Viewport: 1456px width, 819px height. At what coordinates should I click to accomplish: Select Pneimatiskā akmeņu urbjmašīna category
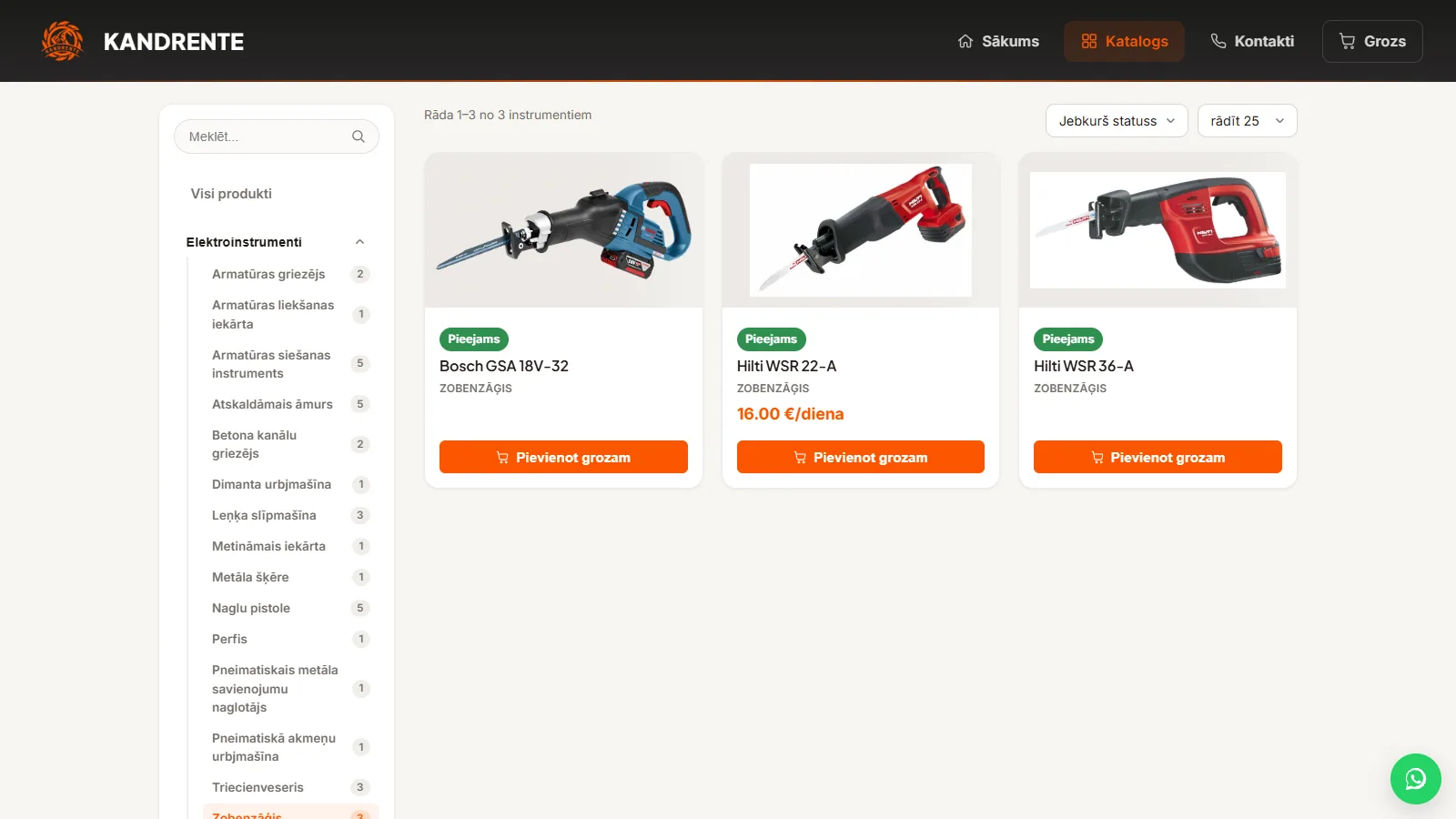click(x=290, y=747)
